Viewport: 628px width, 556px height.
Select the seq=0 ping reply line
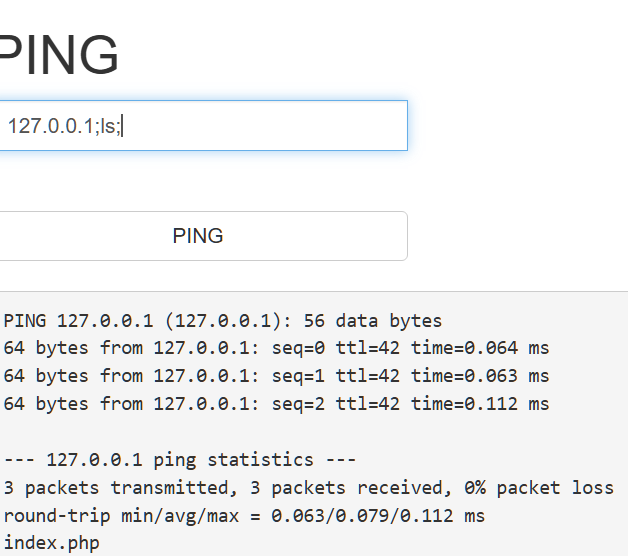(276, 348)
